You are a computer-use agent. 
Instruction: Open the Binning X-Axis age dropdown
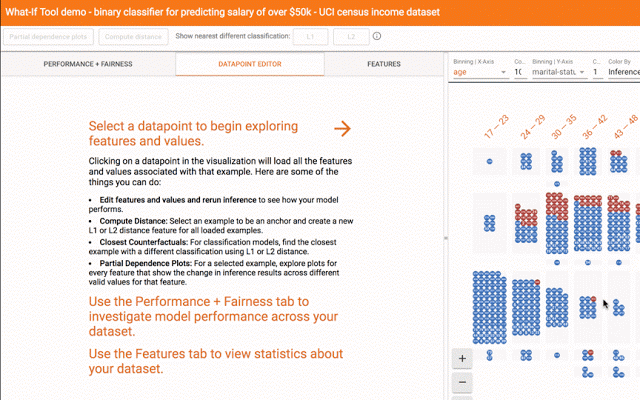click(x=478, y=72)
